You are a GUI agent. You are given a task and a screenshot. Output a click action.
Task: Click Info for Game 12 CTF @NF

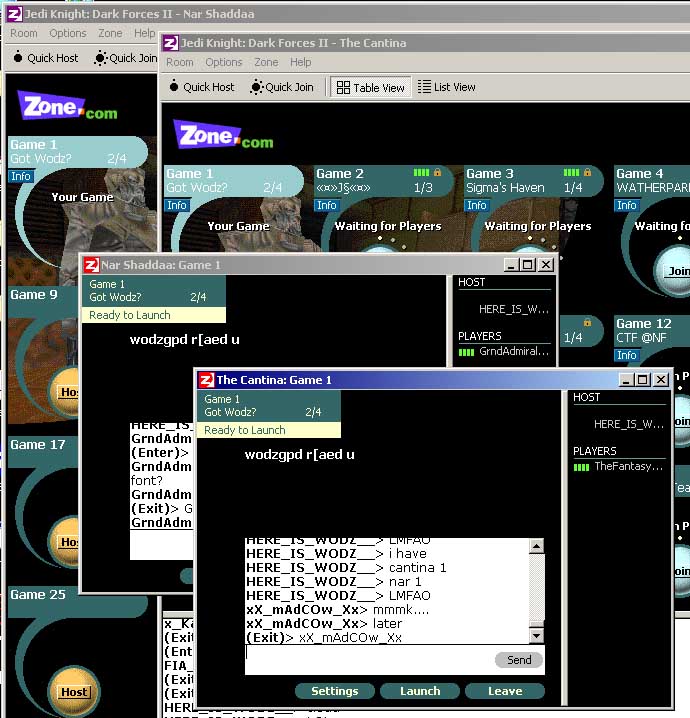(626, 355)
